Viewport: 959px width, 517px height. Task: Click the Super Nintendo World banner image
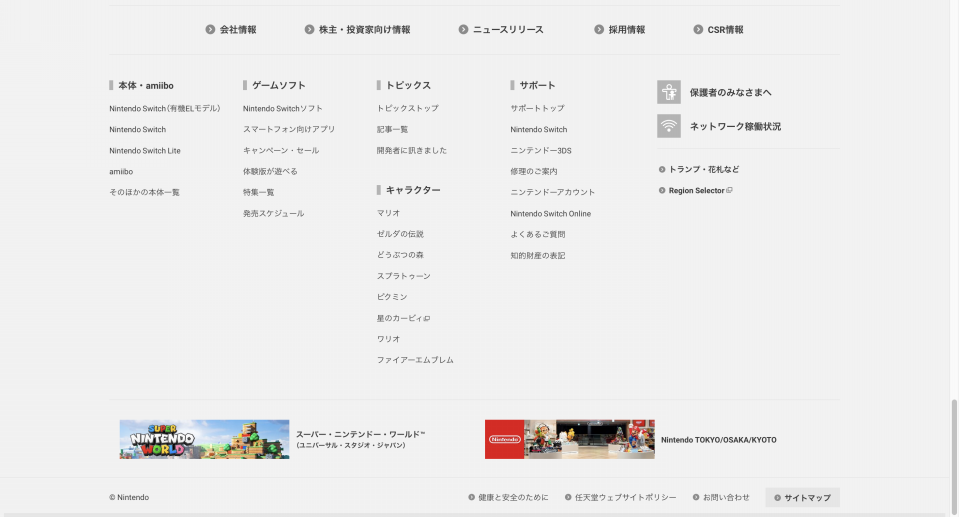pyautogui.click(x=204, y=439)
